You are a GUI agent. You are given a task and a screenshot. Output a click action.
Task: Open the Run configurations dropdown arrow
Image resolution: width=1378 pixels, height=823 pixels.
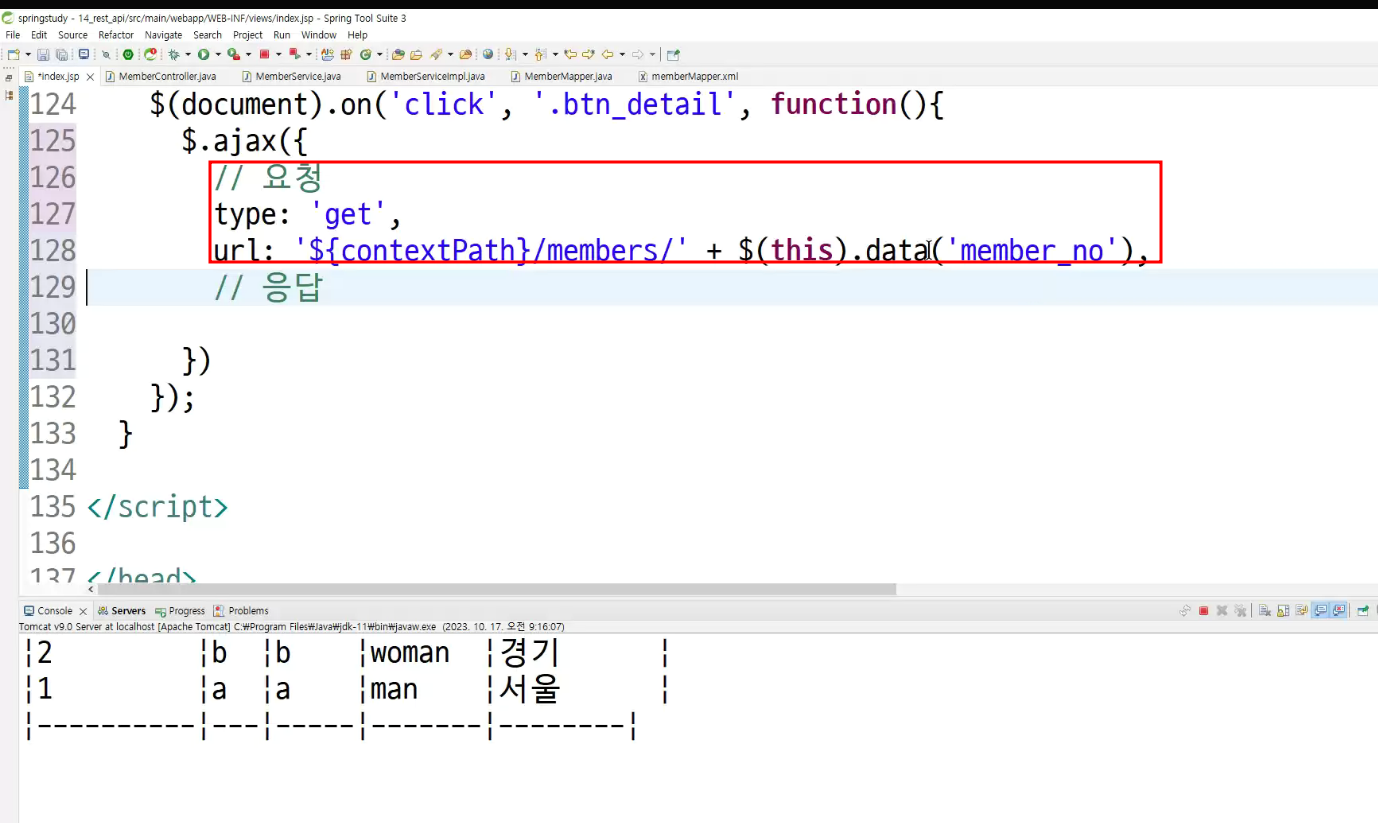pyautogui.click(x=218, y=54)
